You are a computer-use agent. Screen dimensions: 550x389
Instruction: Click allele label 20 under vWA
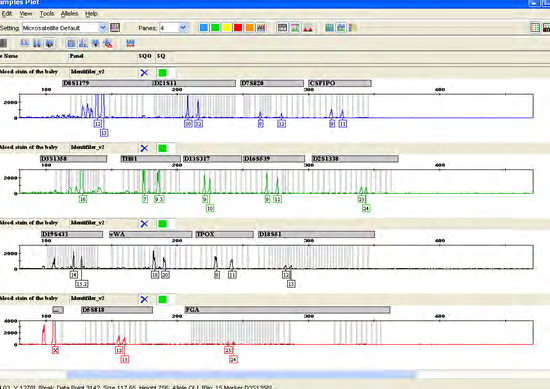point(165,275)
